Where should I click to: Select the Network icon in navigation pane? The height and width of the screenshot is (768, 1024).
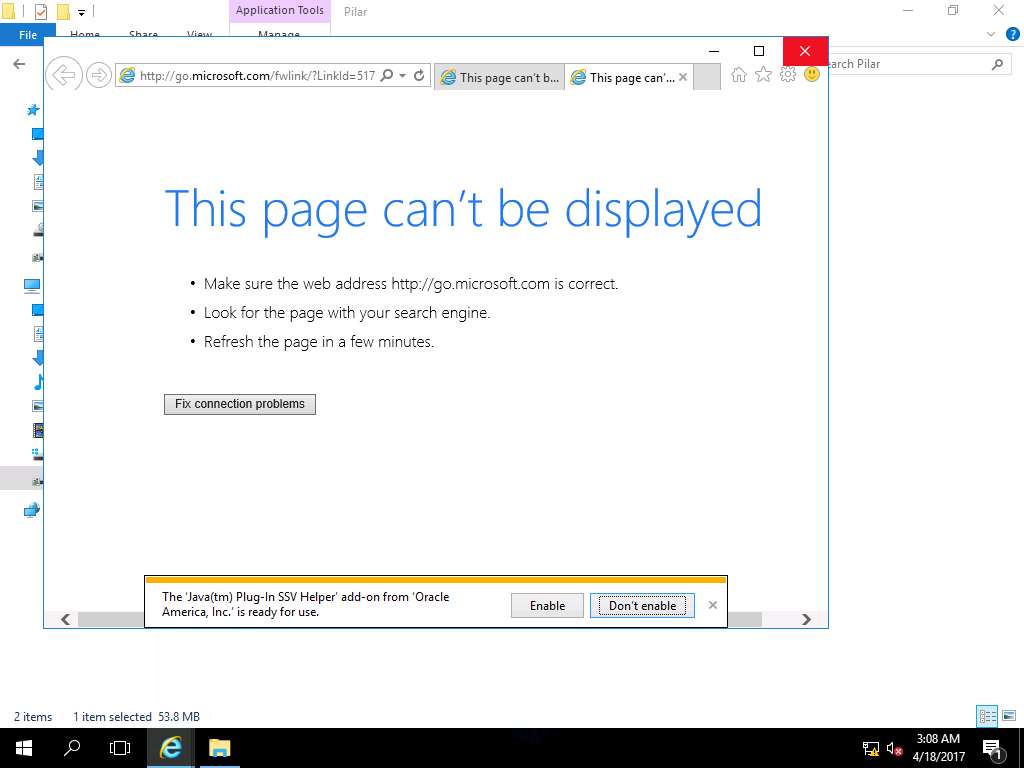tap(31, 510)
